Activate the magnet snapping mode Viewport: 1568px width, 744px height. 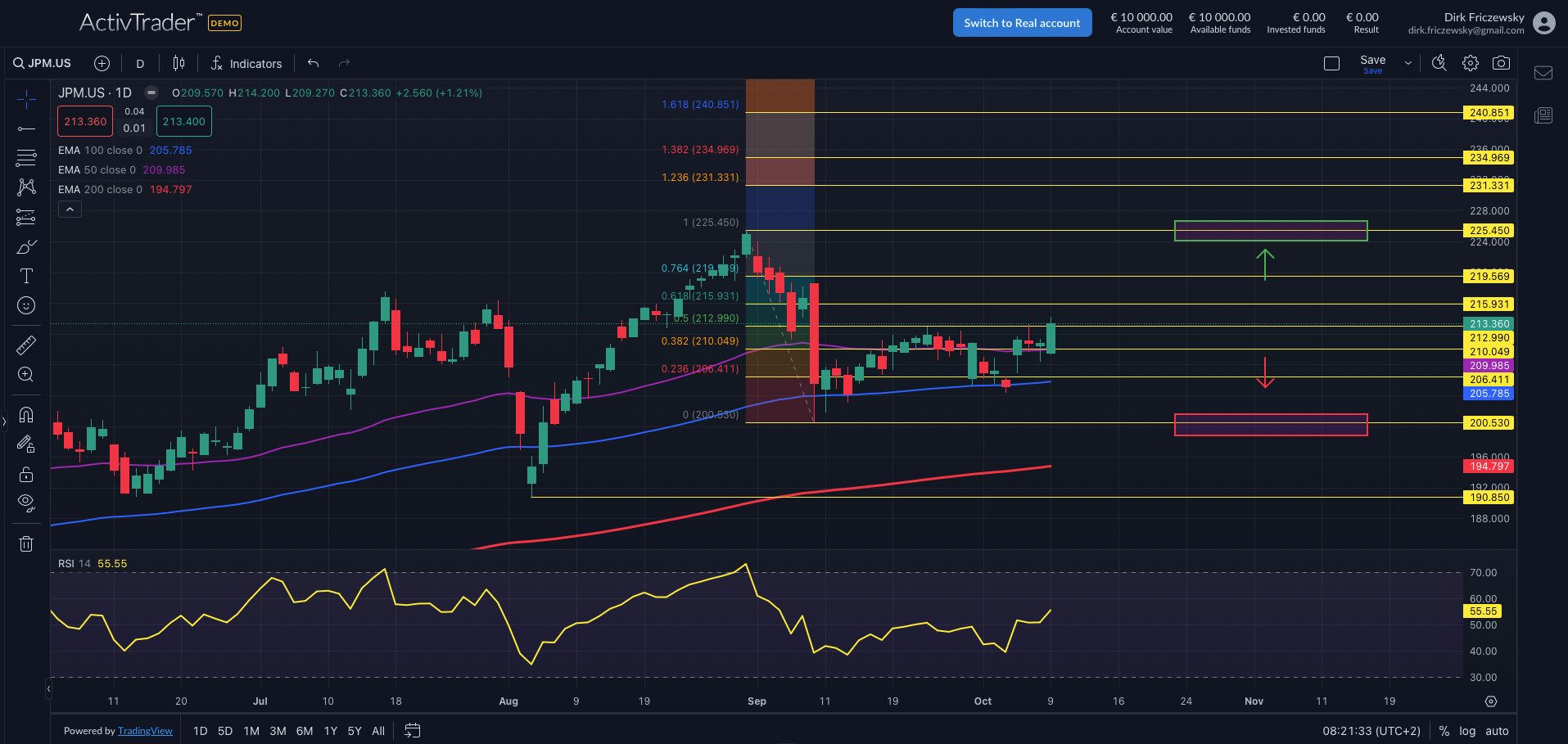click(x=26, y=413)
